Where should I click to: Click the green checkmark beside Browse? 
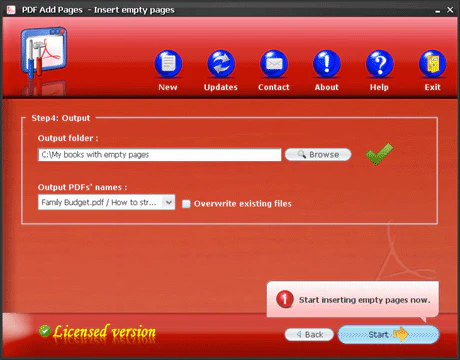(379, 154)
